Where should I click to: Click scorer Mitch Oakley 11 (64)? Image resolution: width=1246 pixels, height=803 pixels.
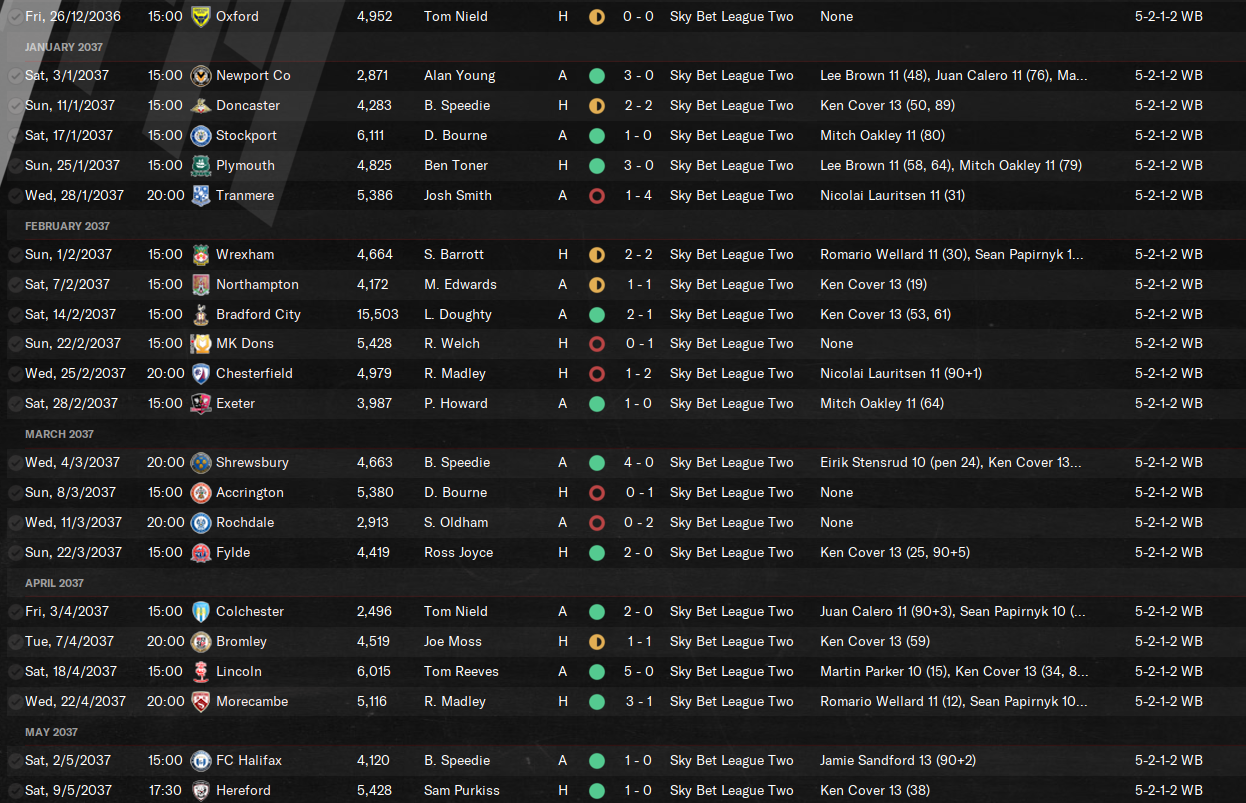pyautogui.click(x=882, y=404)
